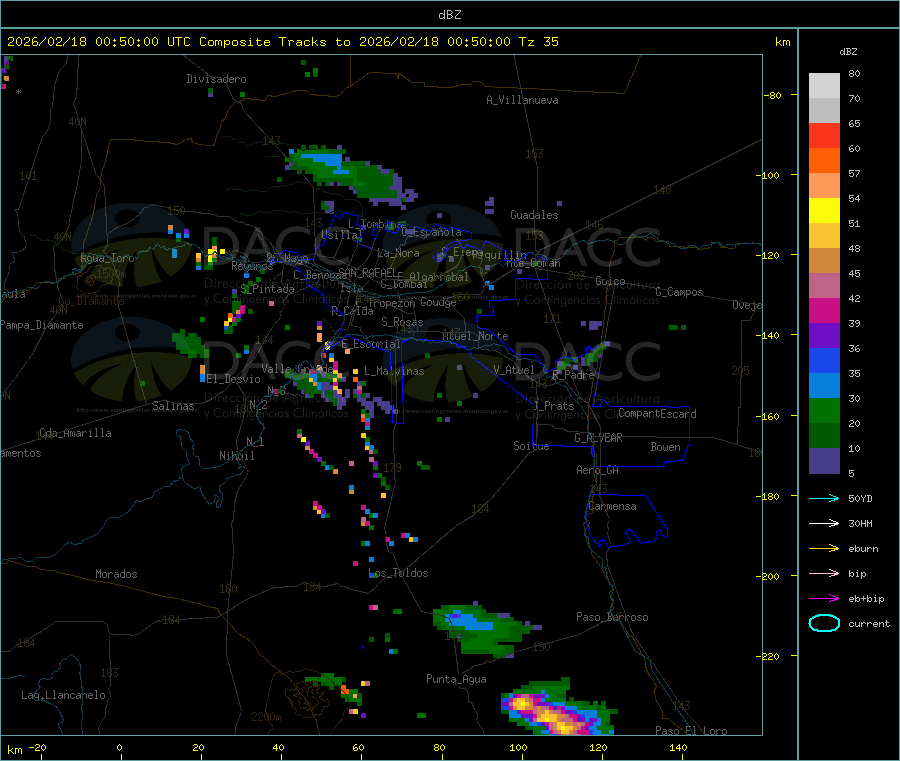The image size is (900, 761).
Task: Click the Divisadero label on the map
Action: tap(216, 79)
